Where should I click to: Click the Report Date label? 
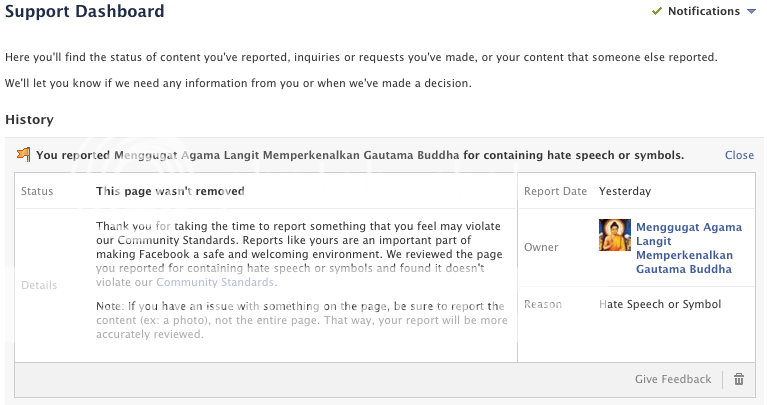pyautogui.click(x=556, y=191)
